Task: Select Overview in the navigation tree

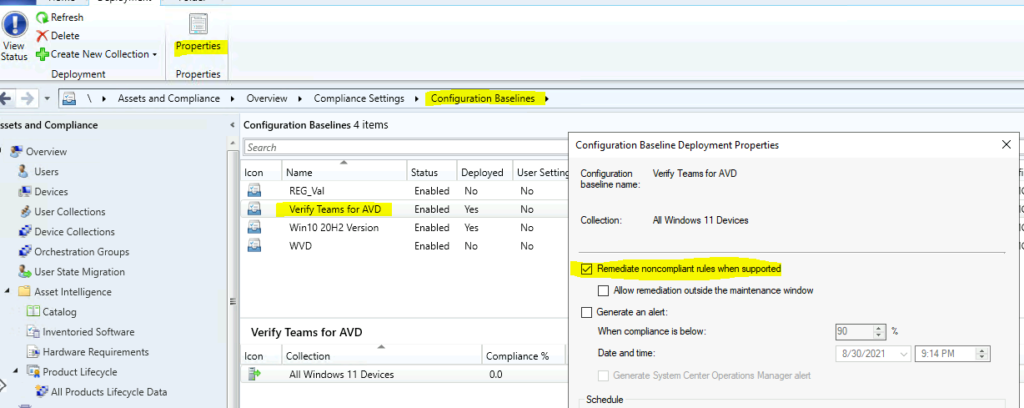Action: tap(46, 151)
